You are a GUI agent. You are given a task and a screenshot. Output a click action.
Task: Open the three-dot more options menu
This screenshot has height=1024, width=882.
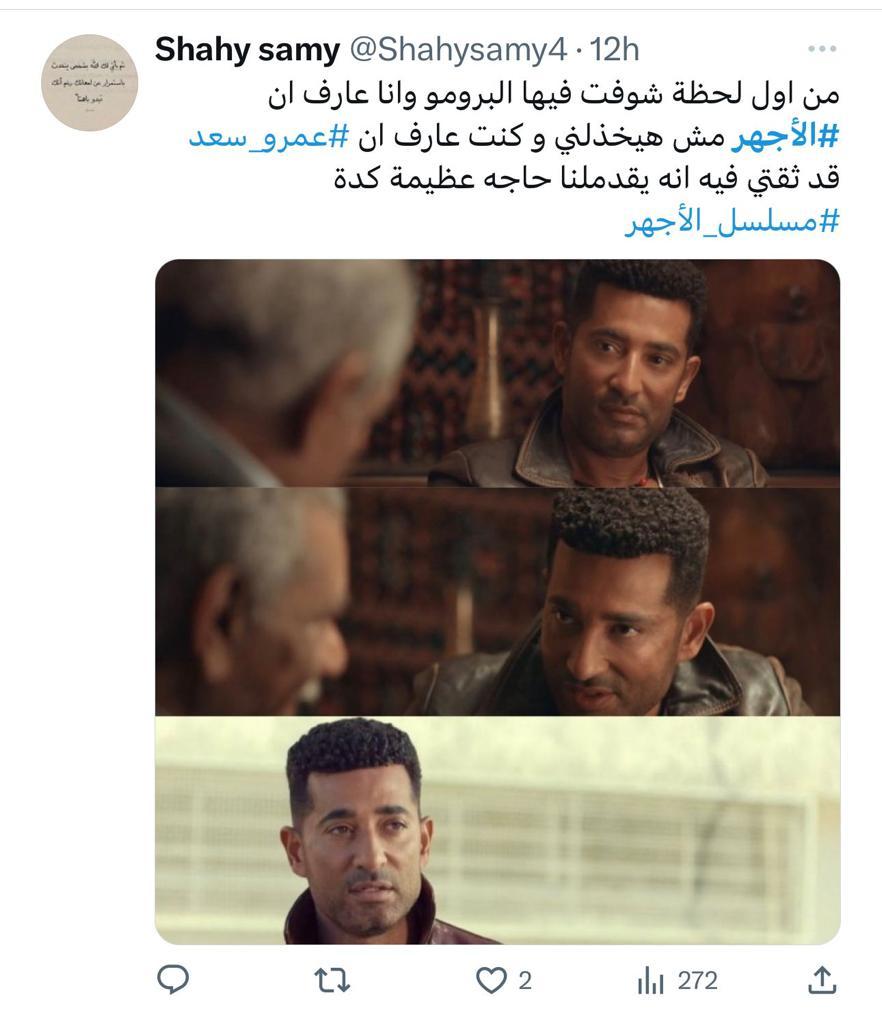[x=822, y=49]
